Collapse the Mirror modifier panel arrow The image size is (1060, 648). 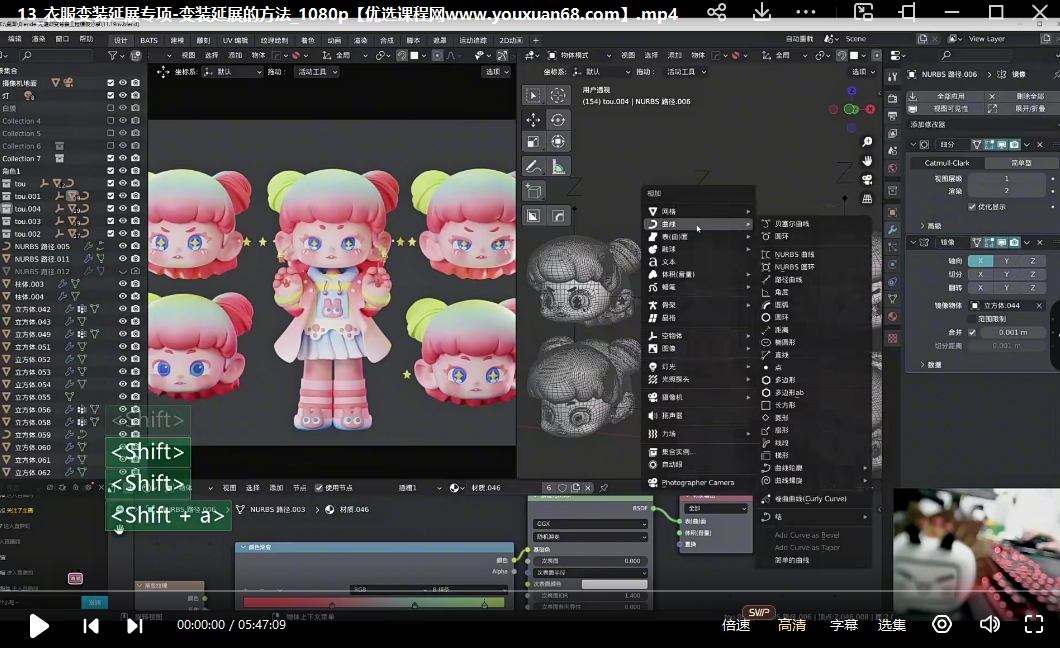[913, 242]
